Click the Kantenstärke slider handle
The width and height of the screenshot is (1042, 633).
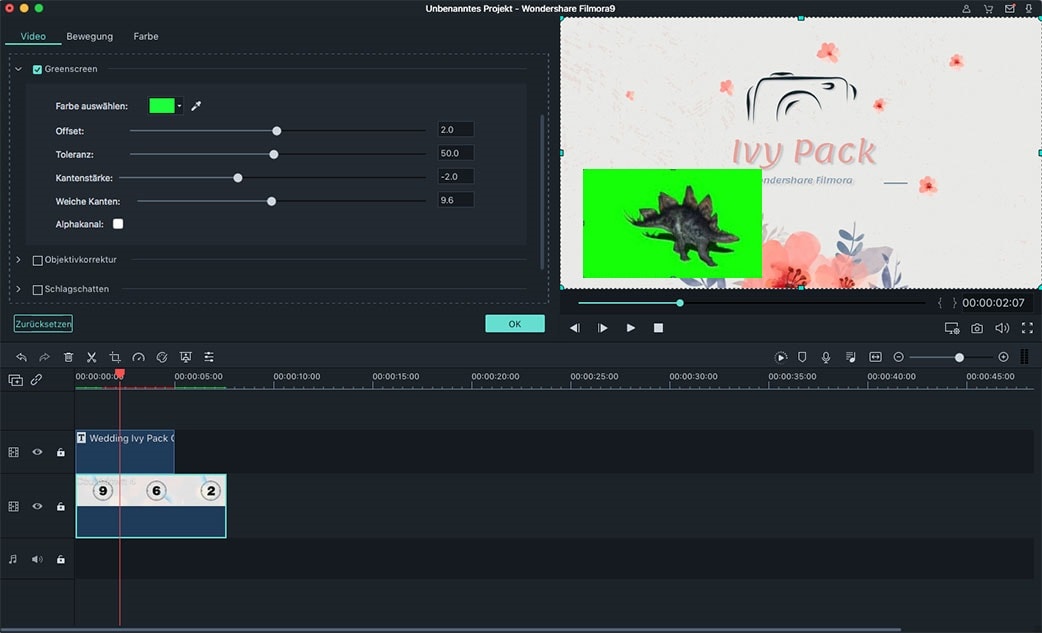coord(238,178)
